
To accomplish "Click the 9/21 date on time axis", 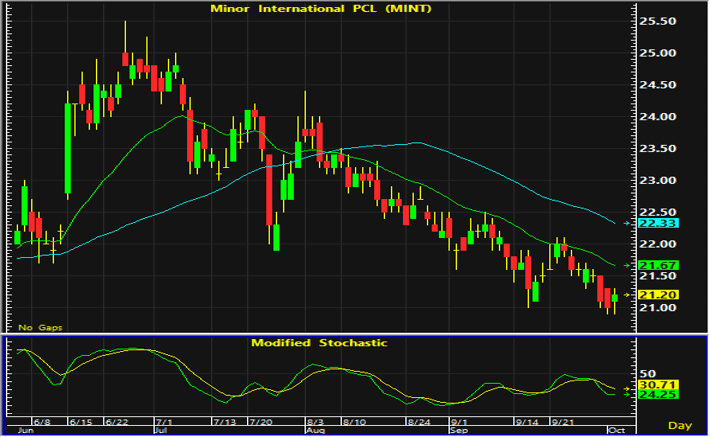I will (562, 422).
